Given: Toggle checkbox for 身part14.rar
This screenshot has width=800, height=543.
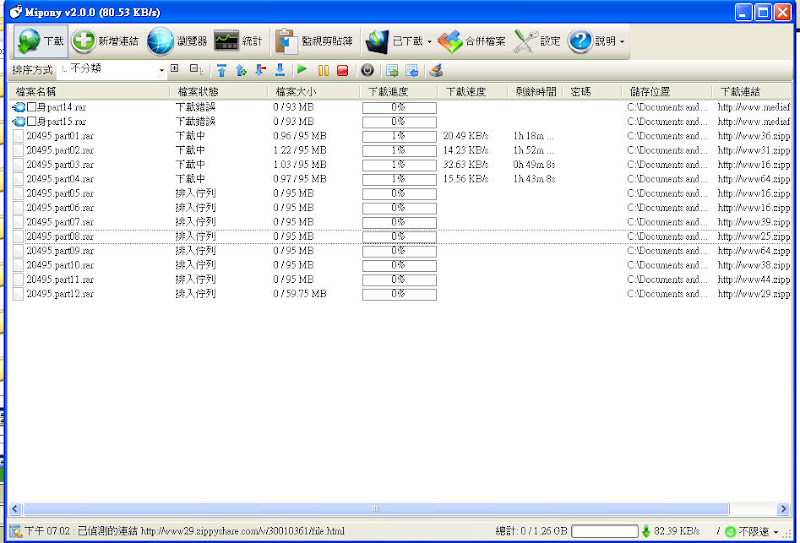Looking at the screenshot, I should [32, 107].
